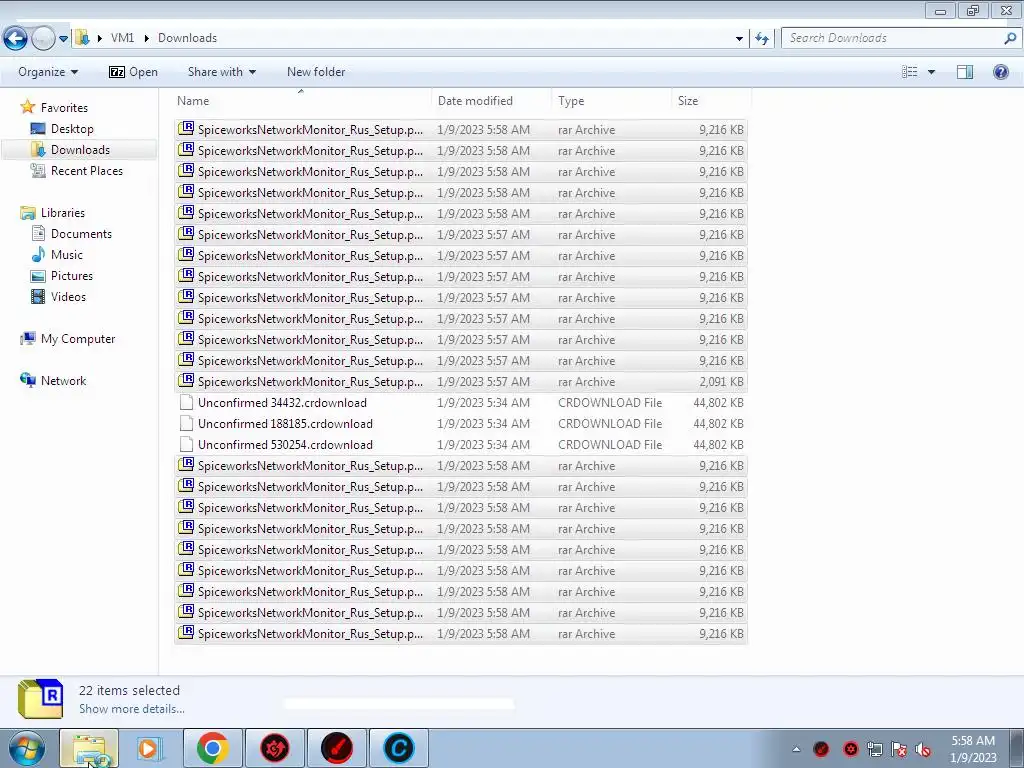
Task: Click the muted volume speaker tray icon
Action: click(923, 749)
